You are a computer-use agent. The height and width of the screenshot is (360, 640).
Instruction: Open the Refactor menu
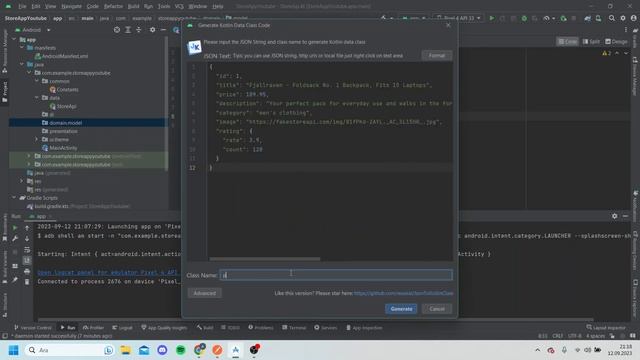click(113, 7)
